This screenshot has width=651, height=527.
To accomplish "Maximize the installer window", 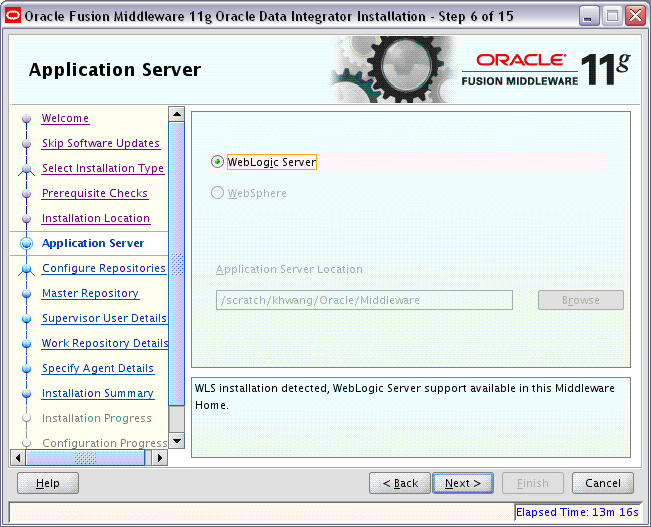I will click(x=612, y=16).
